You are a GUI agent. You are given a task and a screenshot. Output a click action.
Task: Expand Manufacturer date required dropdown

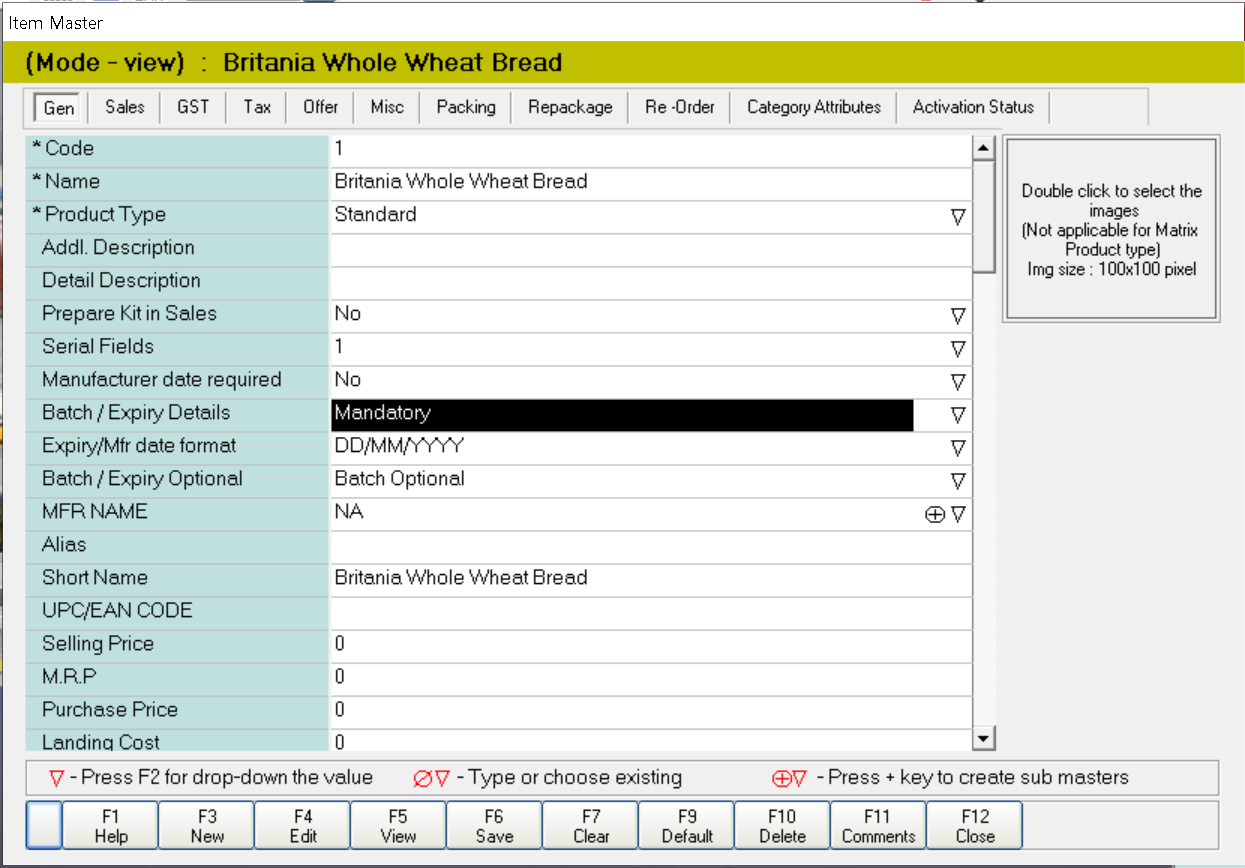pyautogui.click(x=958, y=382)
